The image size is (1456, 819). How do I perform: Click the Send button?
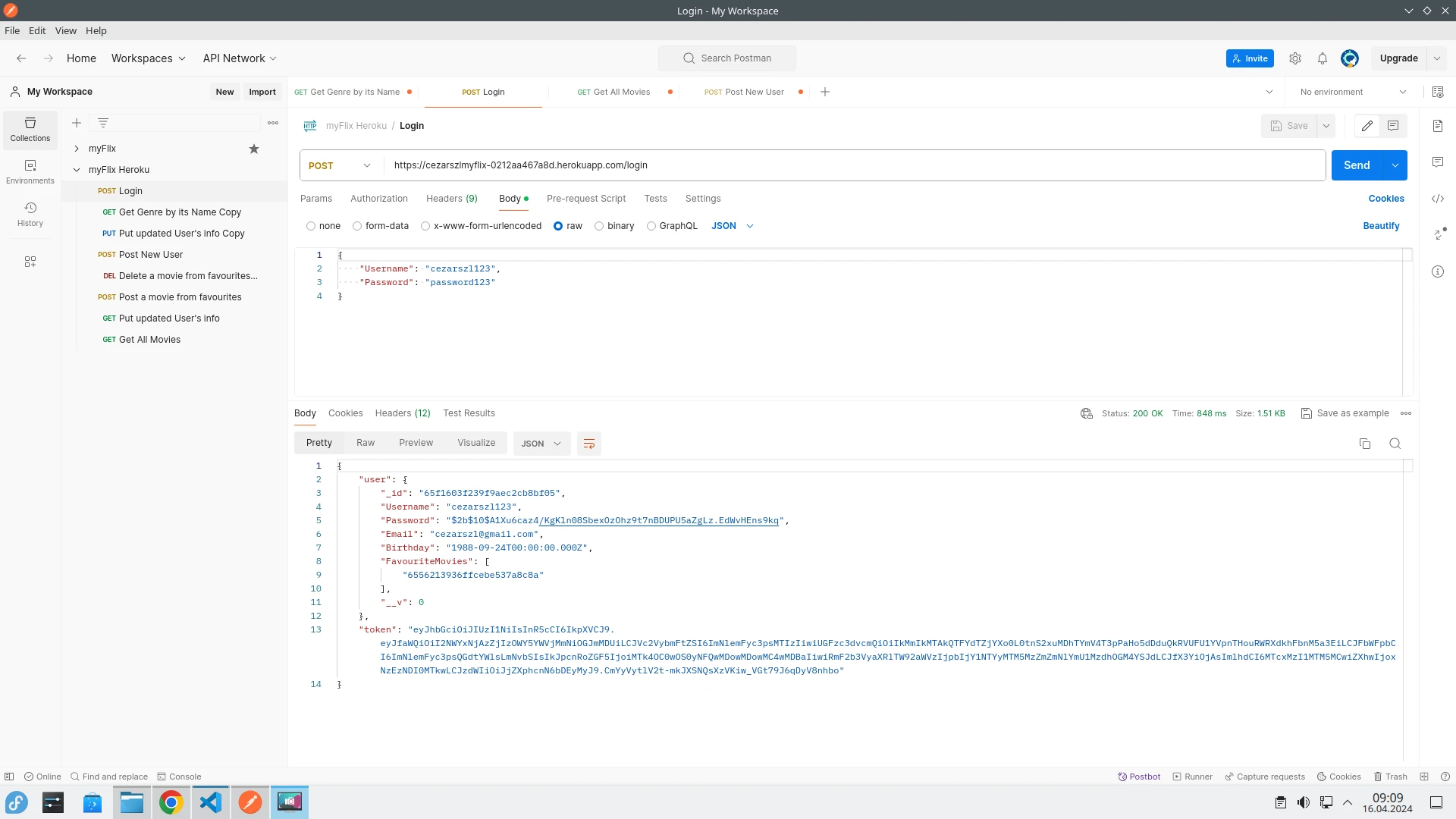1357,165
